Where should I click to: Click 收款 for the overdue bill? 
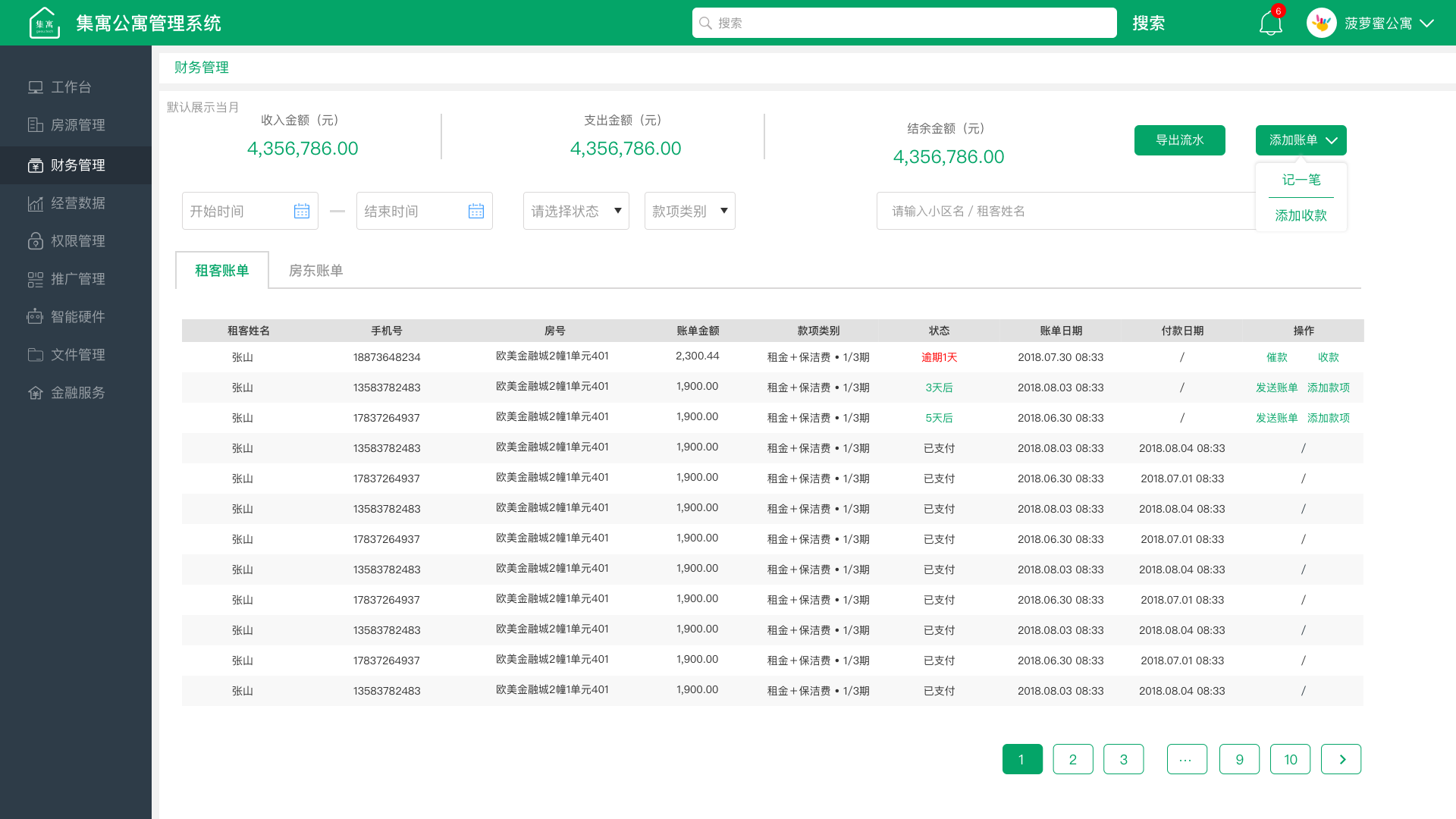click(1329, 357)
